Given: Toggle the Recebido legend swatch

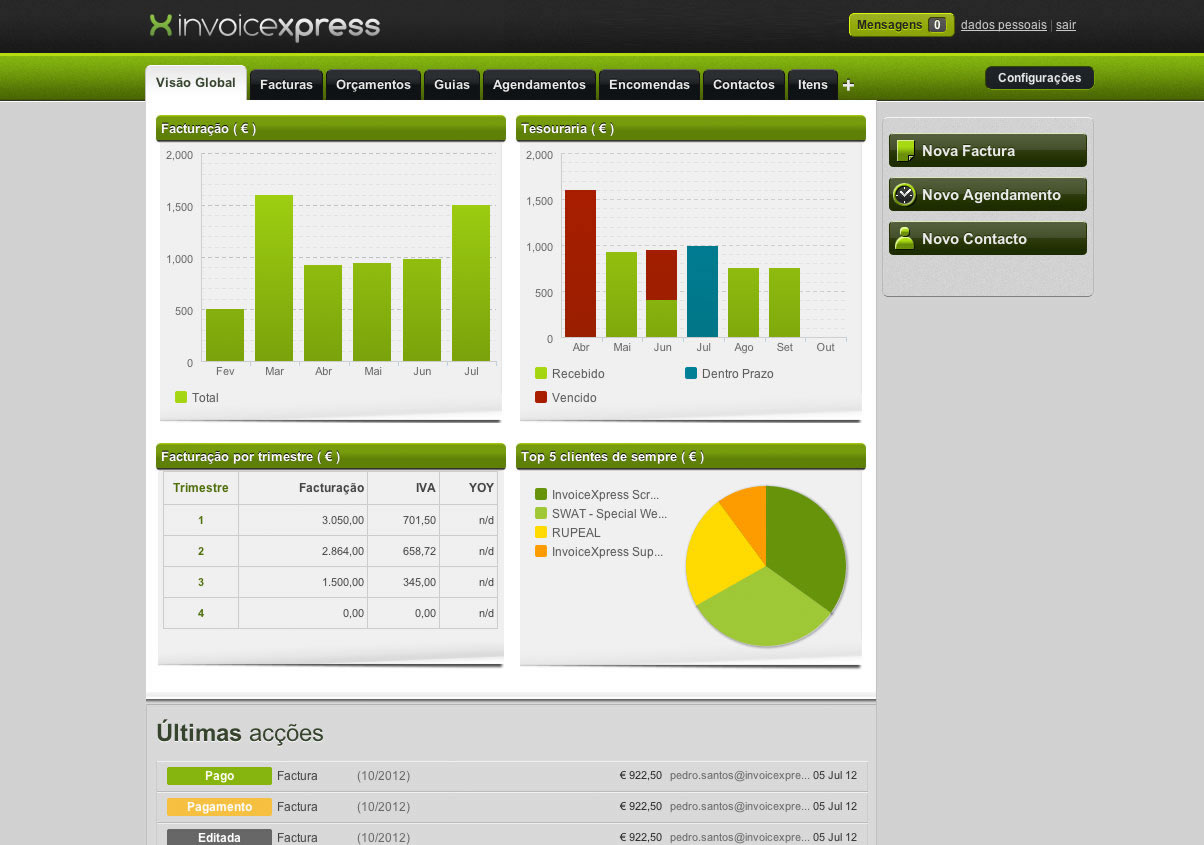Looking at the screenshot, I should 541,374.
